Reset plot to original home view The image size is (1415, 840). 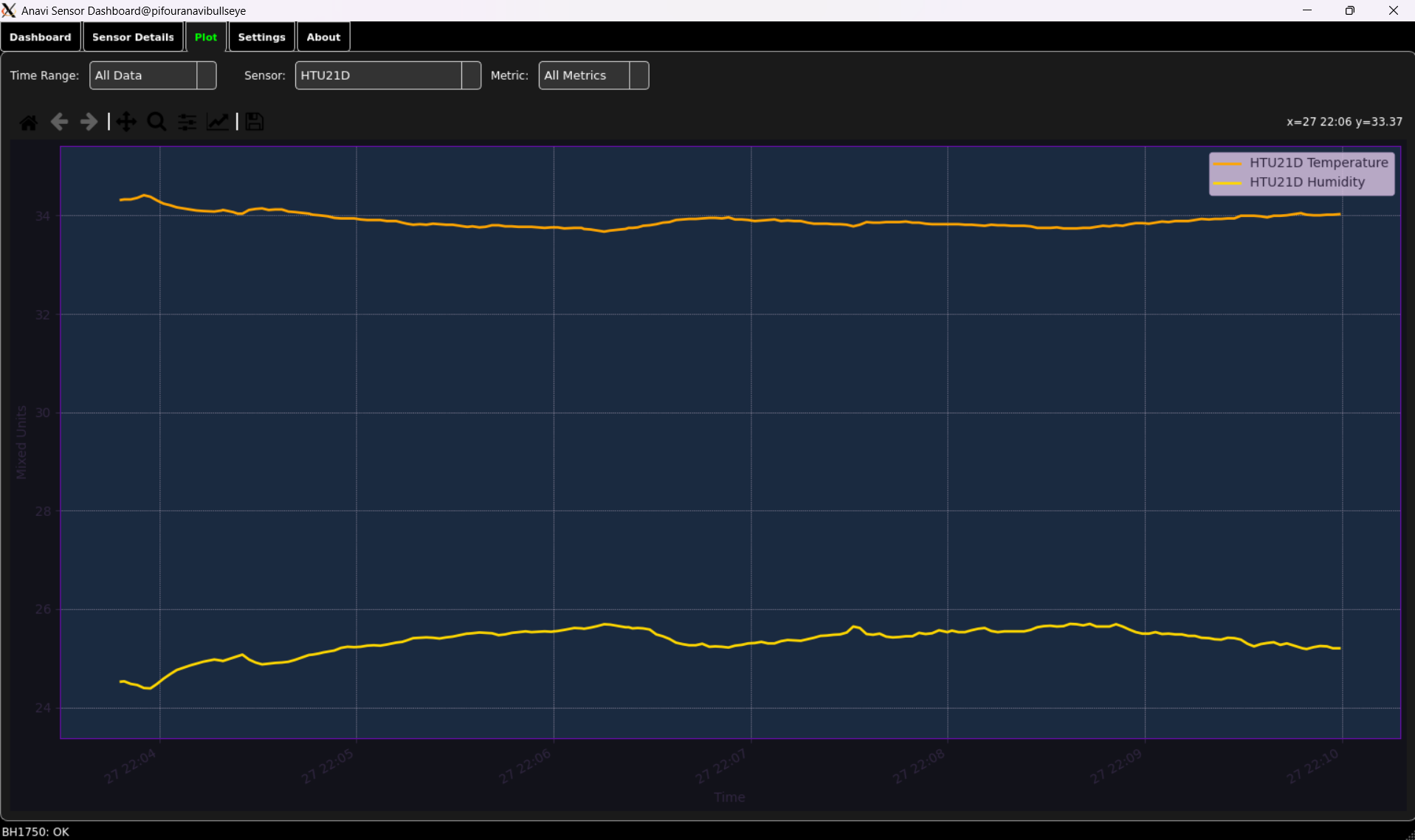coord(29,122)
